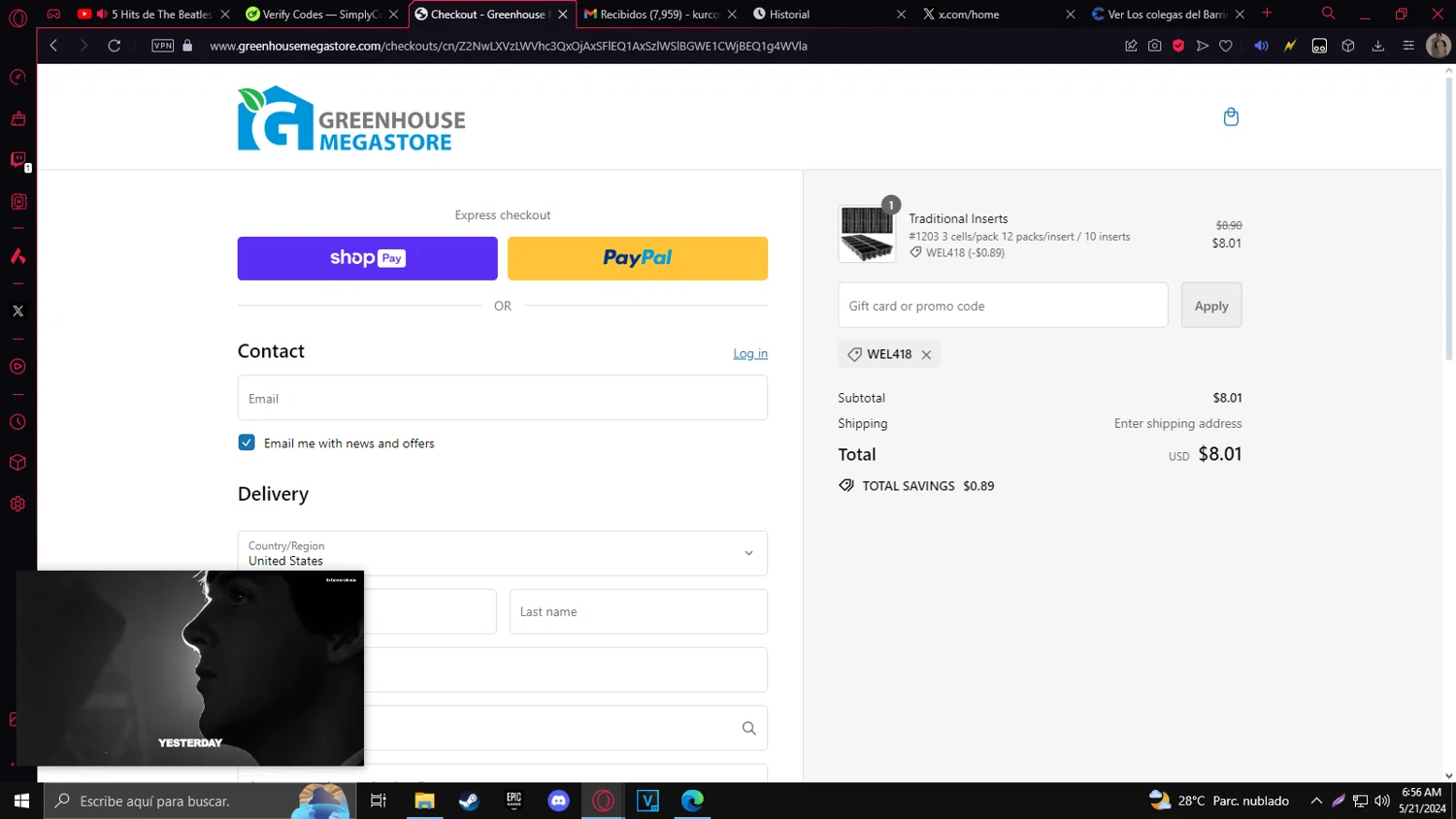Switch to the Historial tab

(830, 14)
